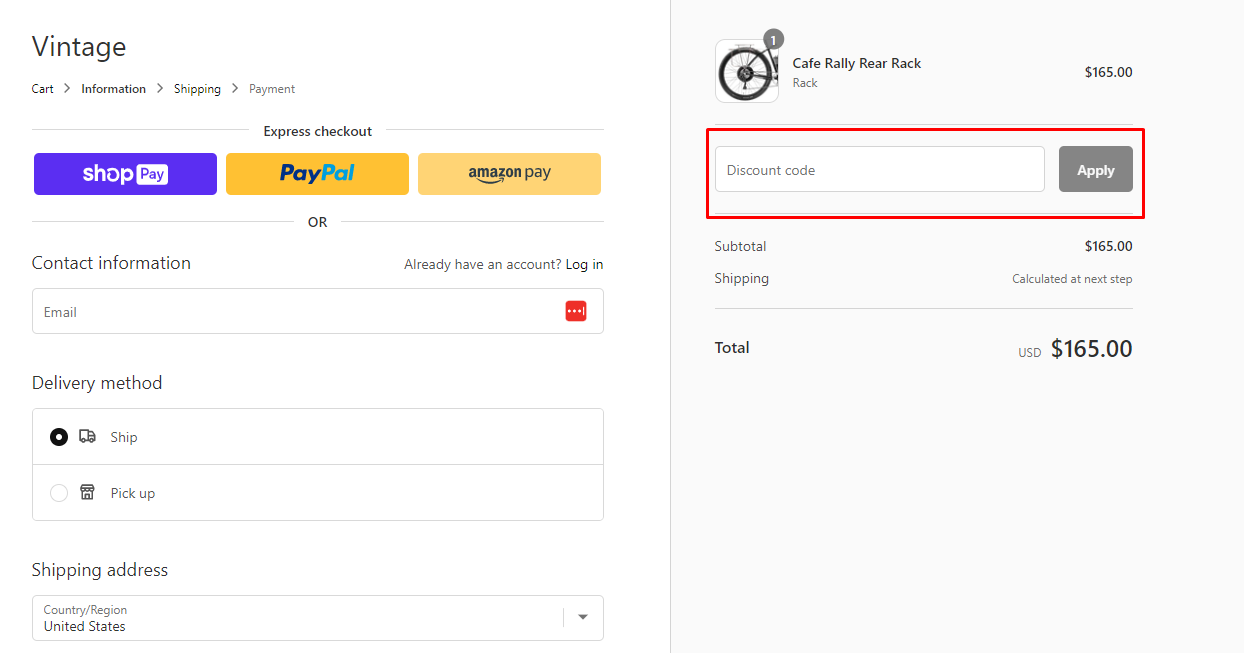This screenshot has height=653, width=1244.
Task: Pay with the Shop Pay button
Action: click(x=125, y=174)
